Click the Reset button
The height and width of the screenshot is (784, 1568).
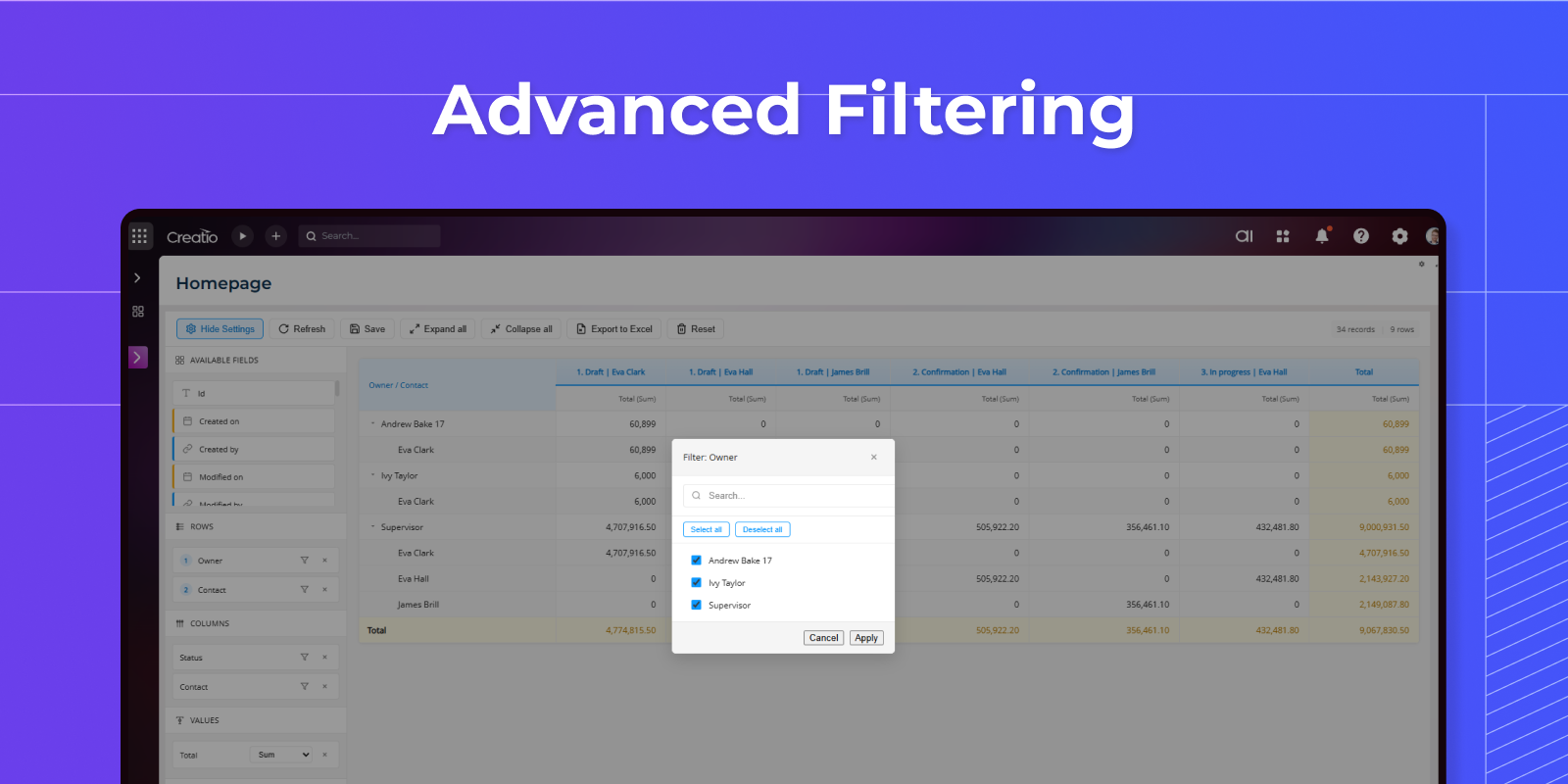tap(696, 329)
